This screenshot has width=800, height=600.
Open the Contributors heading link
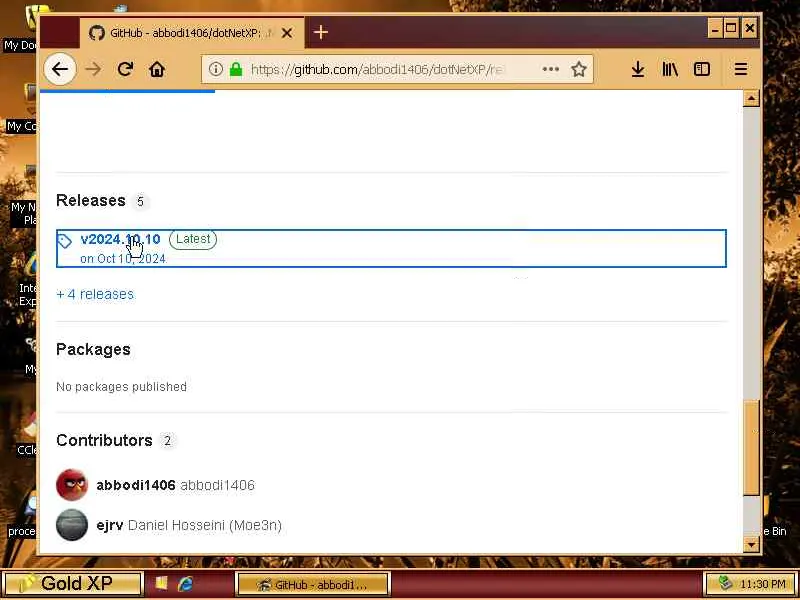pos(104,440)
